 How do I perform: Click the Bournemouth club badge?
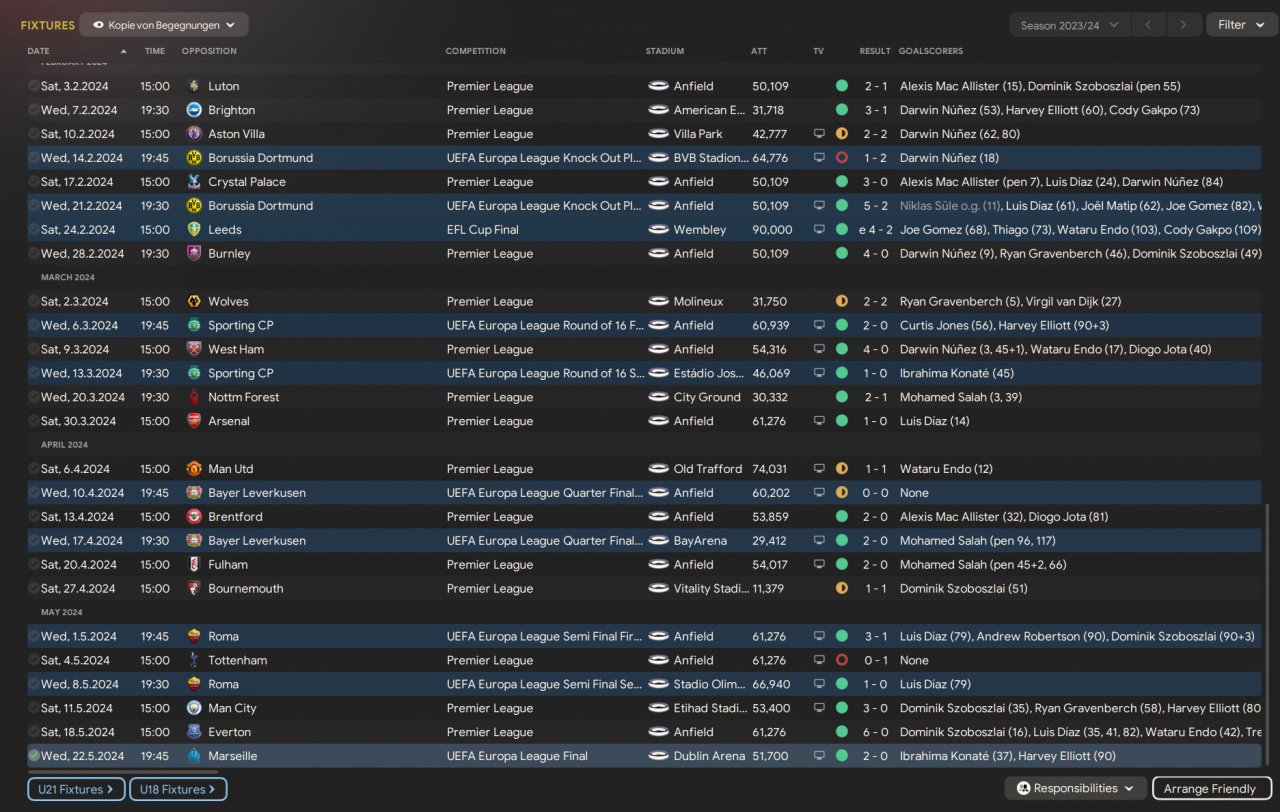[194, 589]
